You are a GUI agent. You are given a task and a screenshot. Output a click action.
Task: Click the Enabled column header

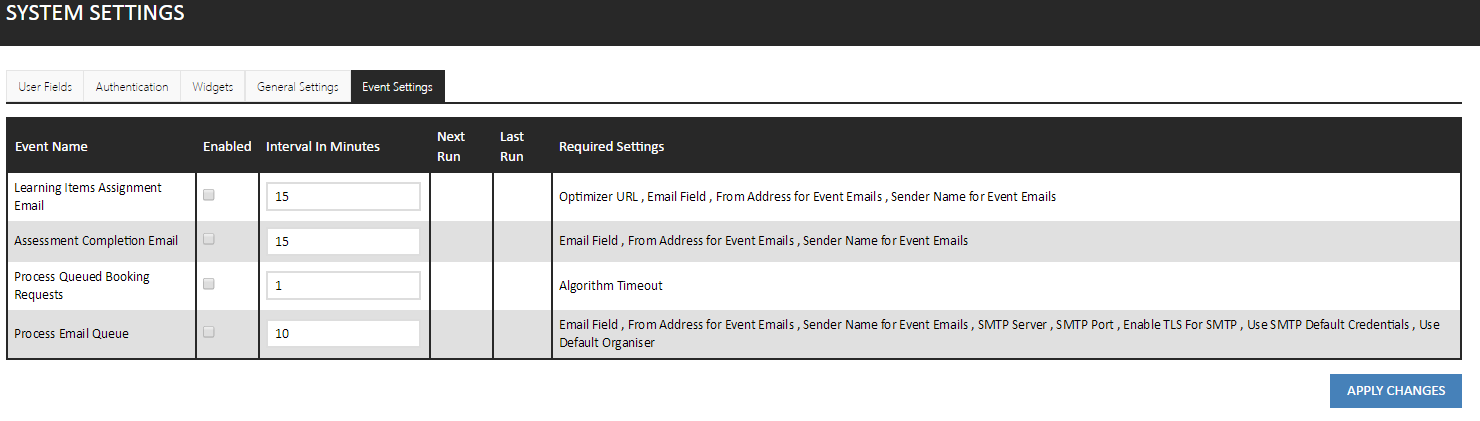pyautogui.click(x=227, y=147)
